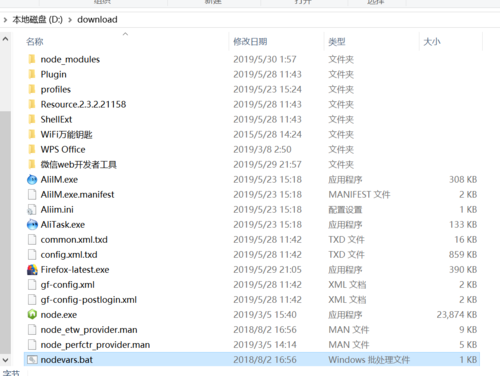The height and width of the screenshot is (376, 500).
Task: Select the AliIM.exe.manifest file name
Action: click(77, 194)
